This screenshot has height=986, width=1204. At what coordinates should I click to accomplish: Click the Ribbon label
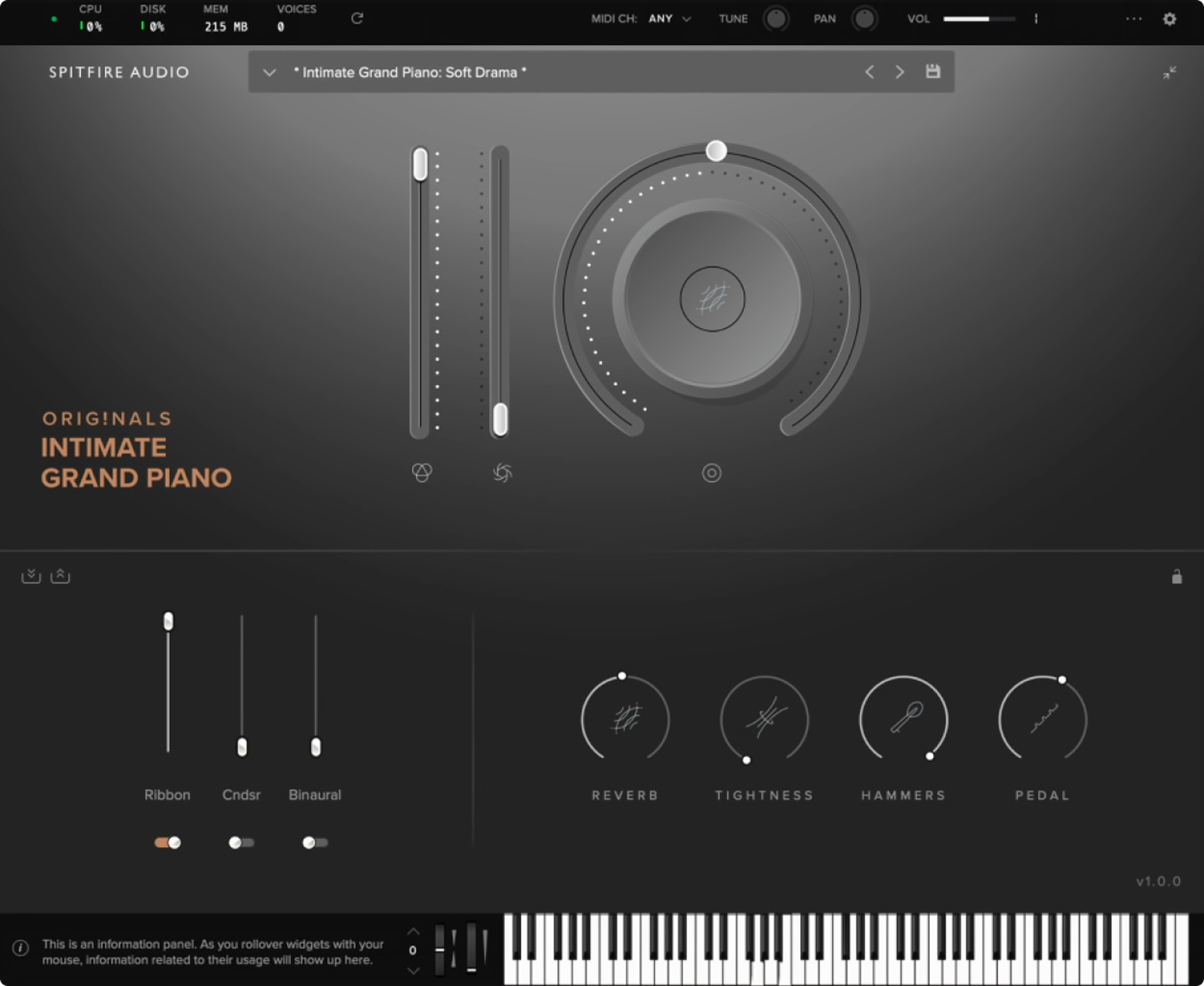[167, 794]
